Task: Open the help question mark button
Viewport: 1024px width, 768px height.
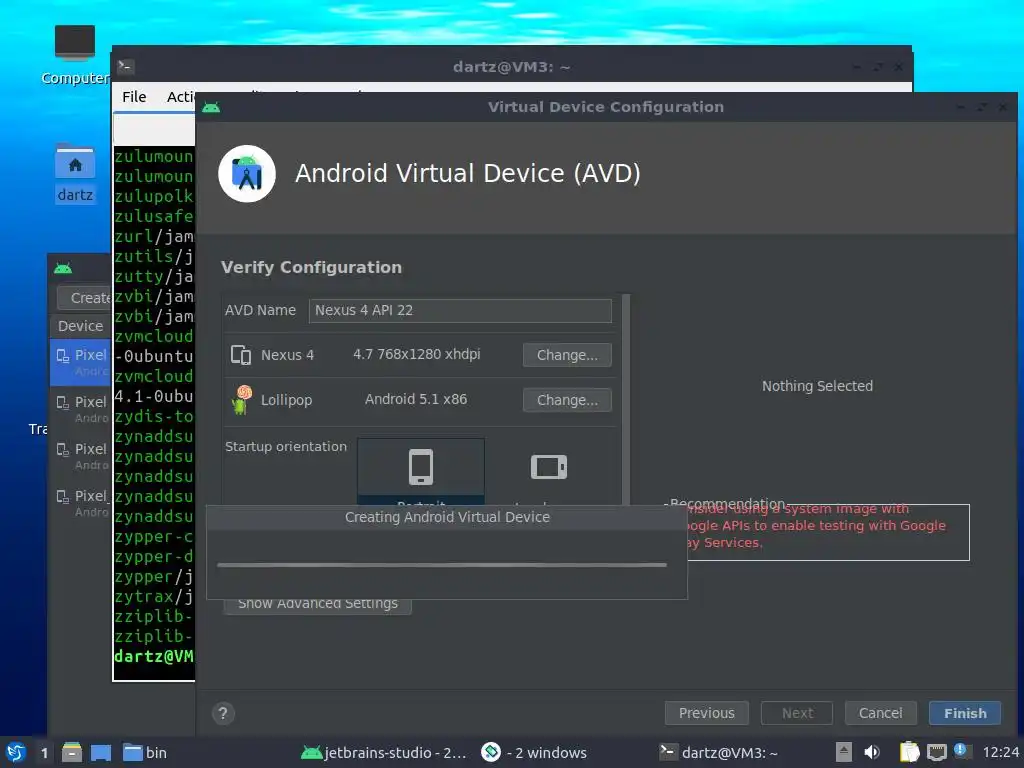Action: pos(223,713)
